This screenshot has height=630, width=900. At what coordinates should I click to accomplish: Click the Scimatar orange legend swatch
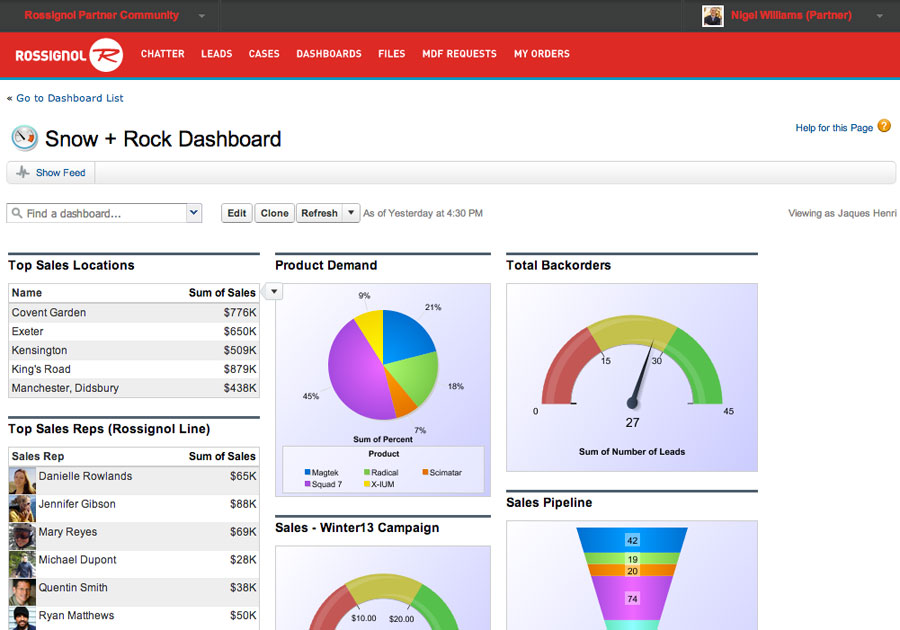425,472
